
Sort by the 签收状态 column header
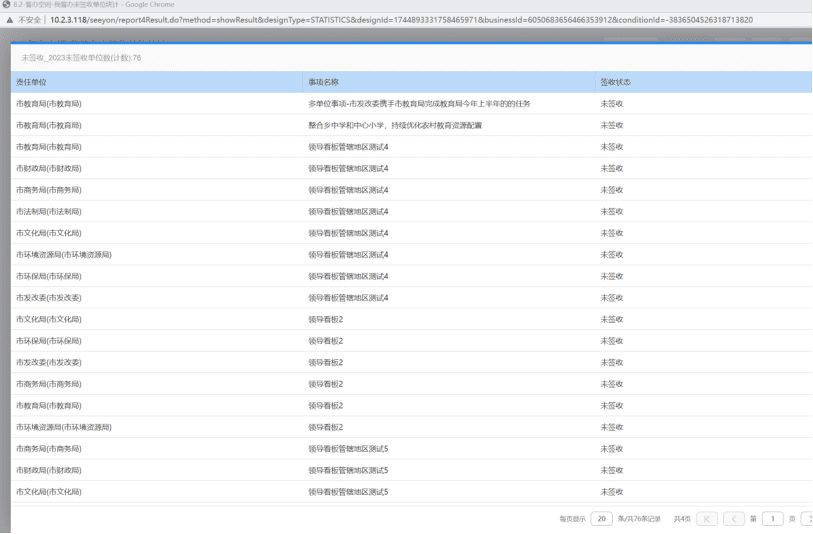point(615,82)
